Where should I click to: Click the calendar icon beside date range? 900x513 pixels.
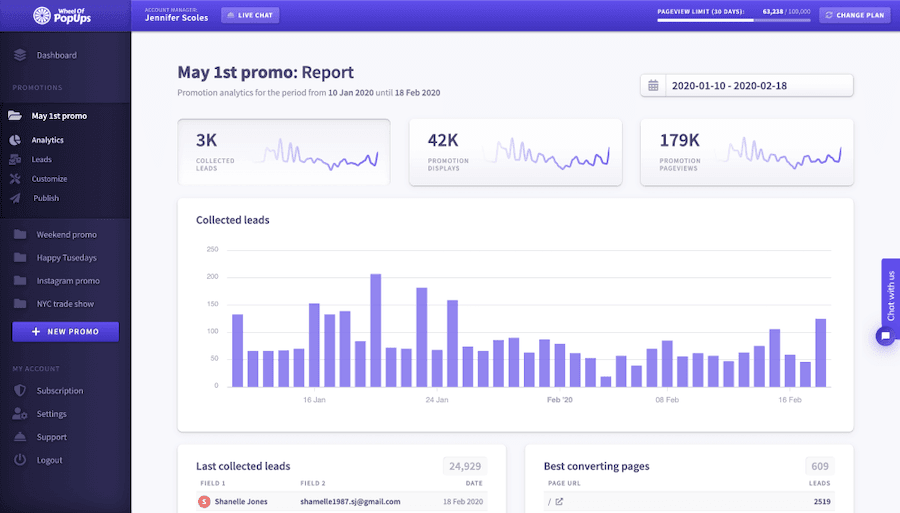coord(653,86)
